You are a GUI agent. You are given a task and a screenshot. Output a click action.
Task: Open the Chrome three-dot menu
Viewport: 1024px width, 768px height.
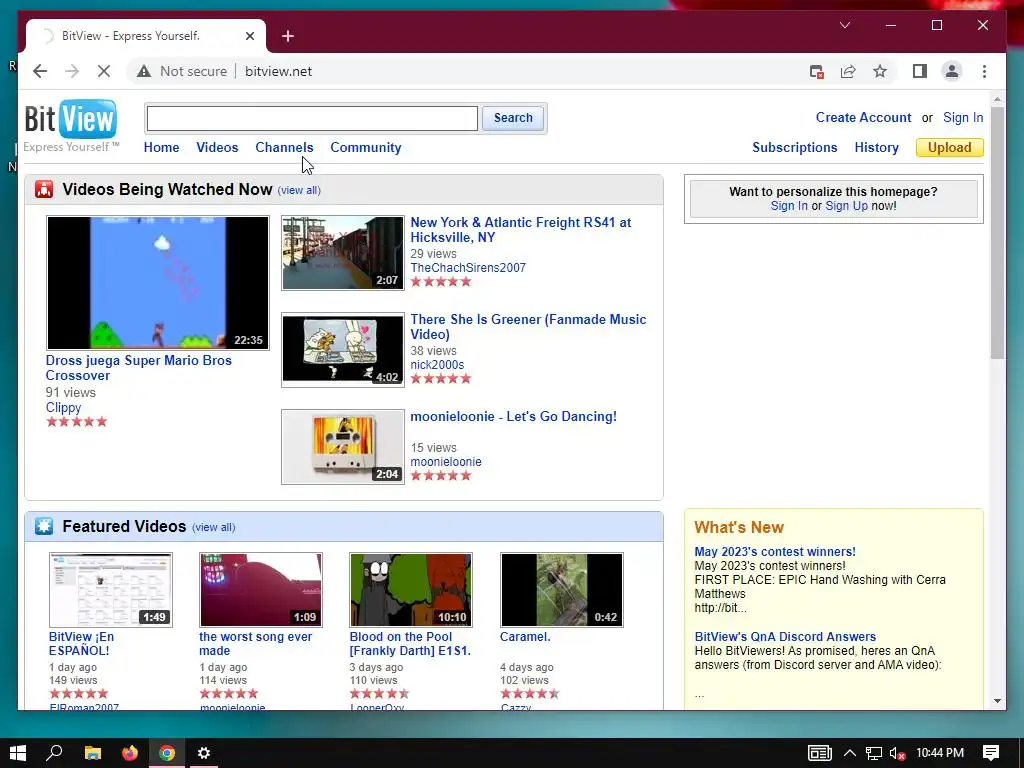click(x=984, y=71)
